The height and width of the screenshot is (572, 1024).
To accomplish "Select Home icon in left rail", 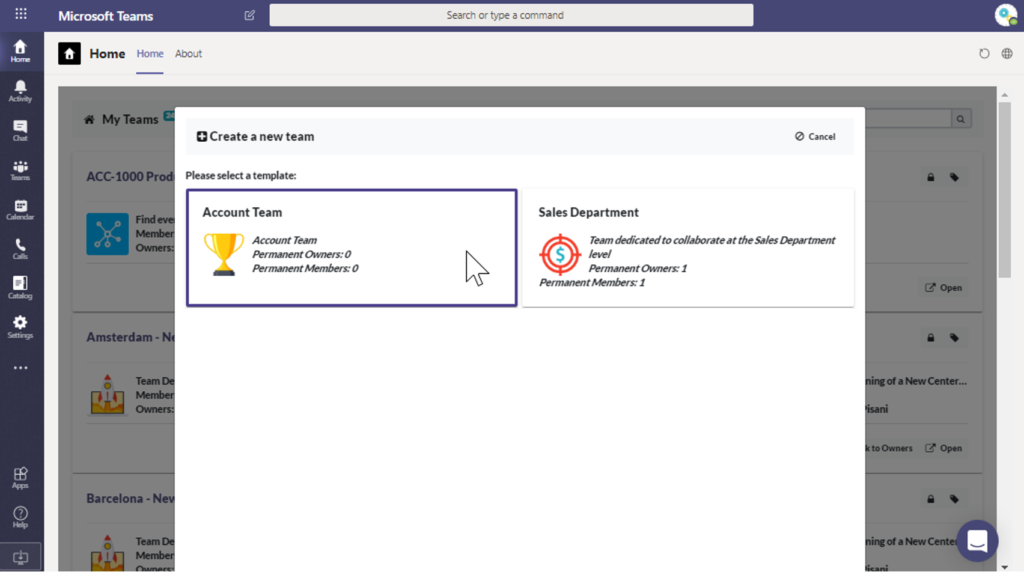I will coord(20,51).
